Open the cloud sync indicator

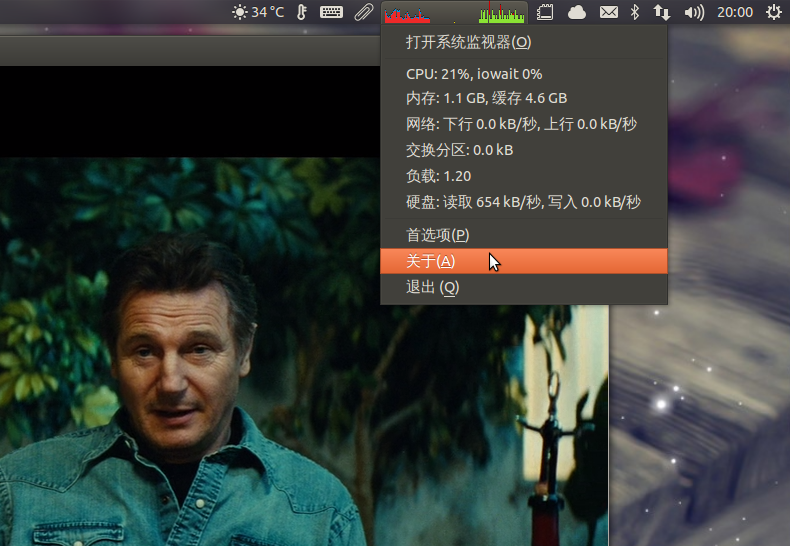(576, 12)
